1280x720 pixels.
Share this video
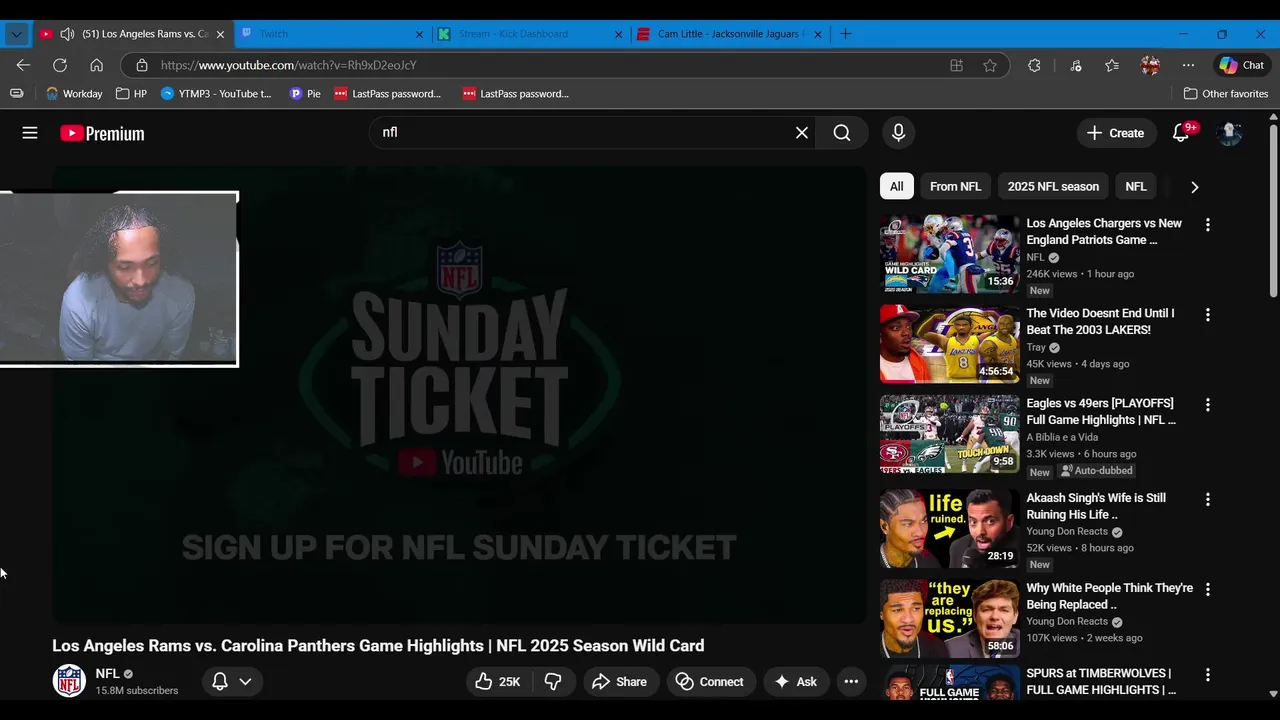click(620, 682)
